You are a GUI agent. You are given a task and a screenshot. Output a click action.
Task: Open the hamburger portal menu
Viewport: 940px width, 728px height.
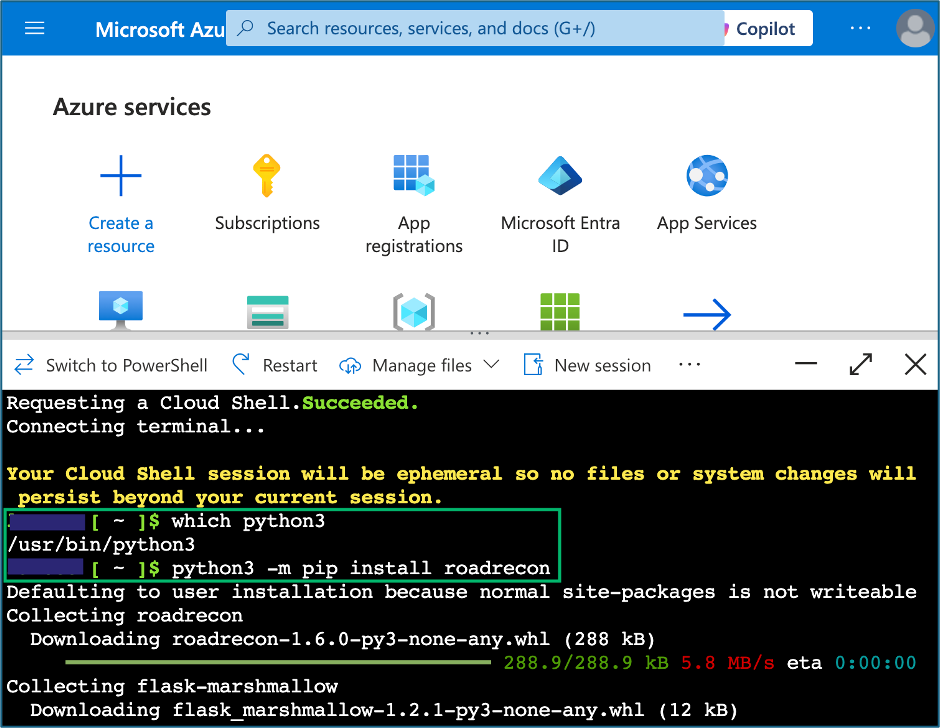pos(34,28)
